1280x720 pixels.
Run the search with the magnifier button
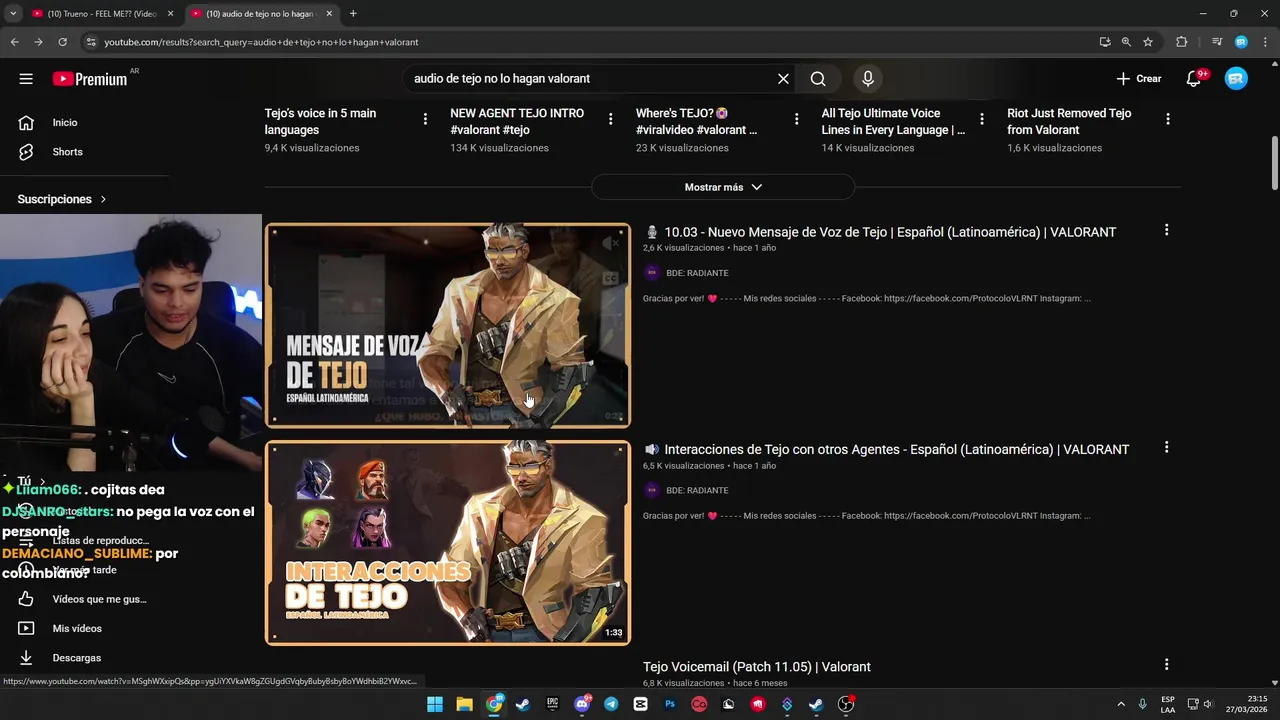pyautogui.click(x=818, y=79)
